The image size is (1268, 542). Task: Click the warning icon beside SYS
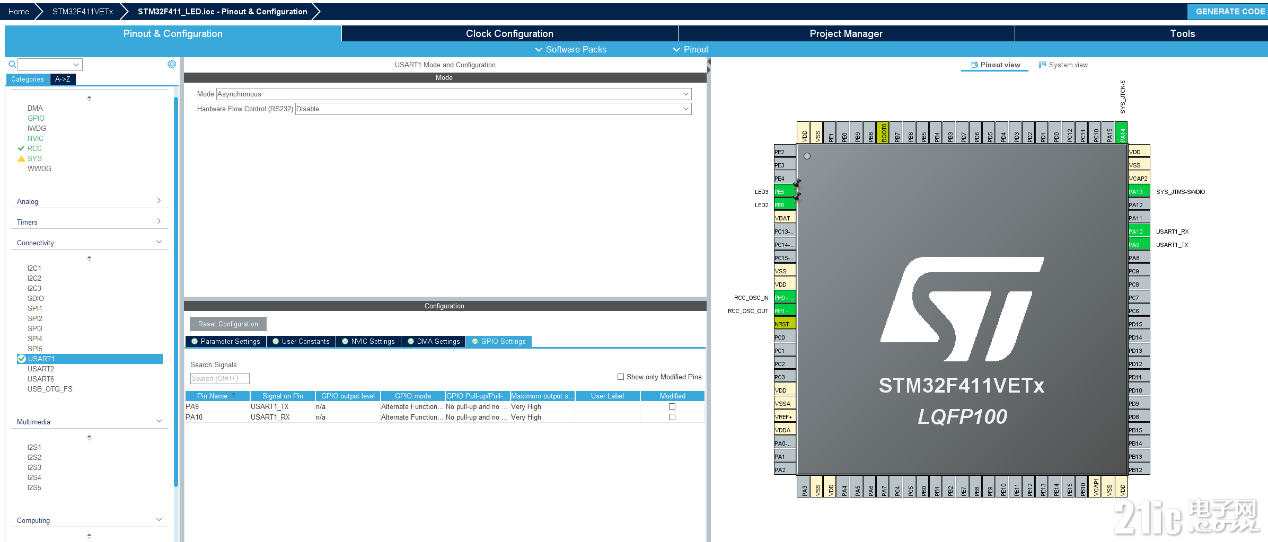pos(21,158)
